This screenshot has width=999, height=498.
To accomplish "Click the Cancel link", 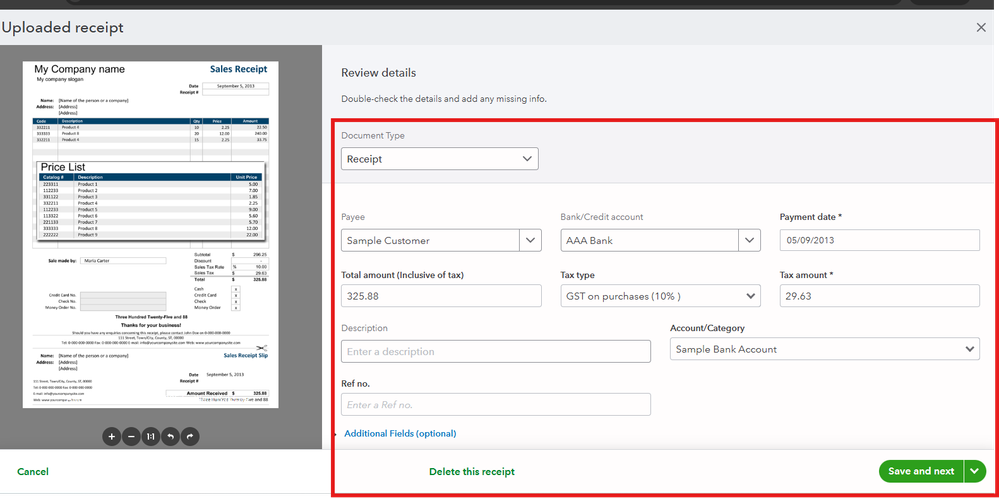I will [33, 472].
